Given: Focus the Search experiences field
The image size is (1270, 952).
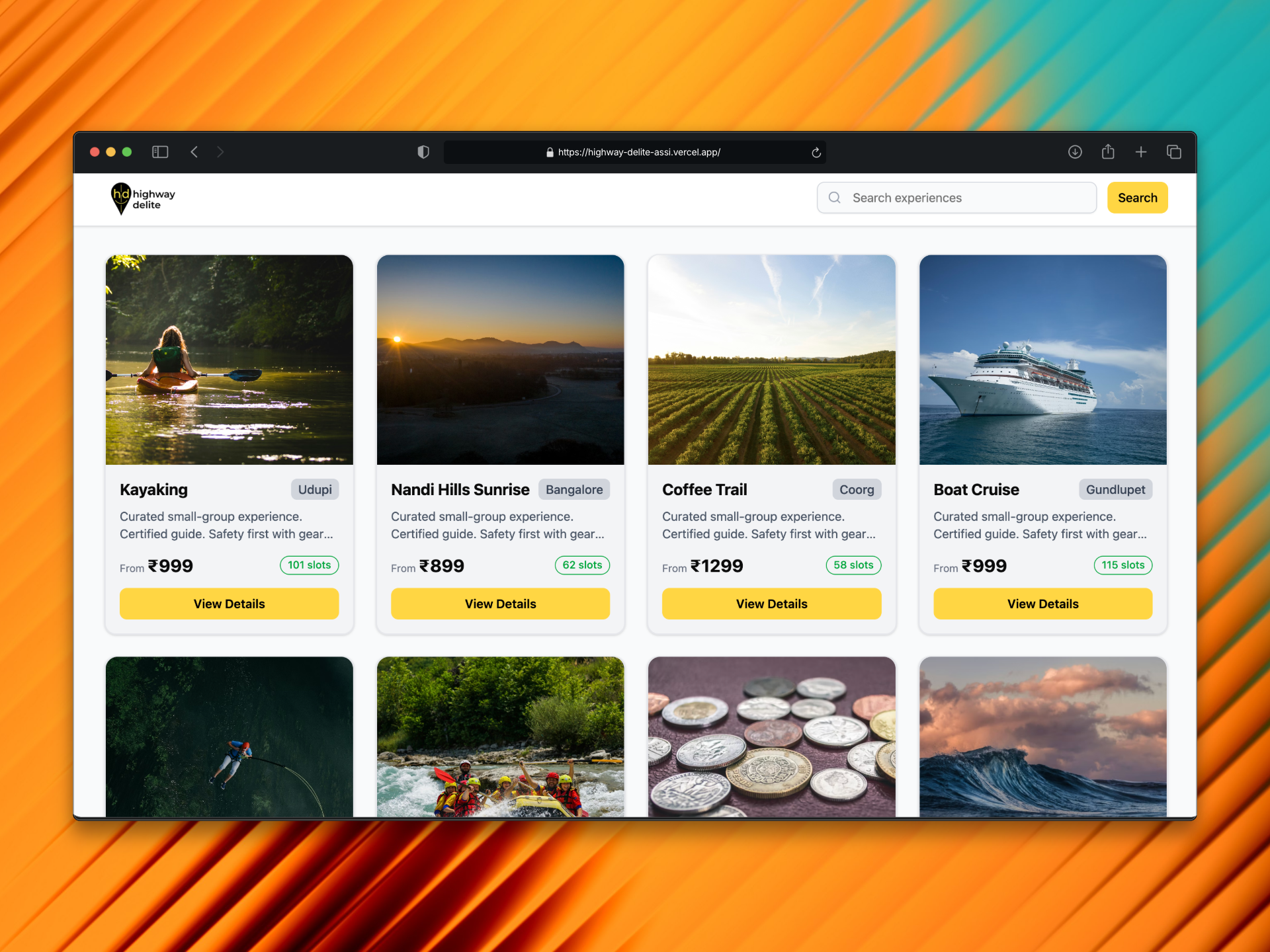Looking at the screenshot, I should pos(956,198).
